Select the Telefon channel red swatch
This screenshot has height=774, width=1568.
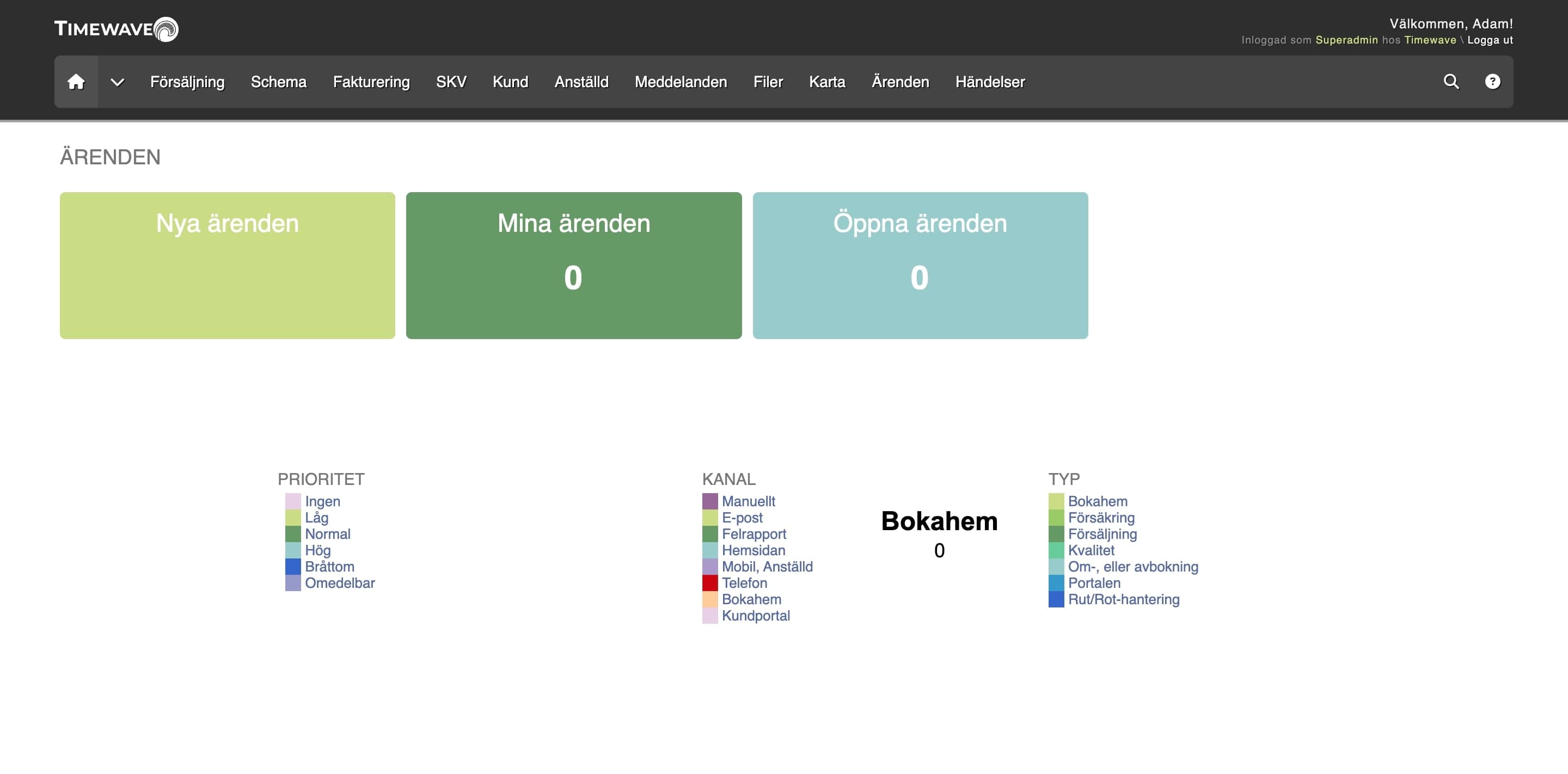click(x=710, y=583)
